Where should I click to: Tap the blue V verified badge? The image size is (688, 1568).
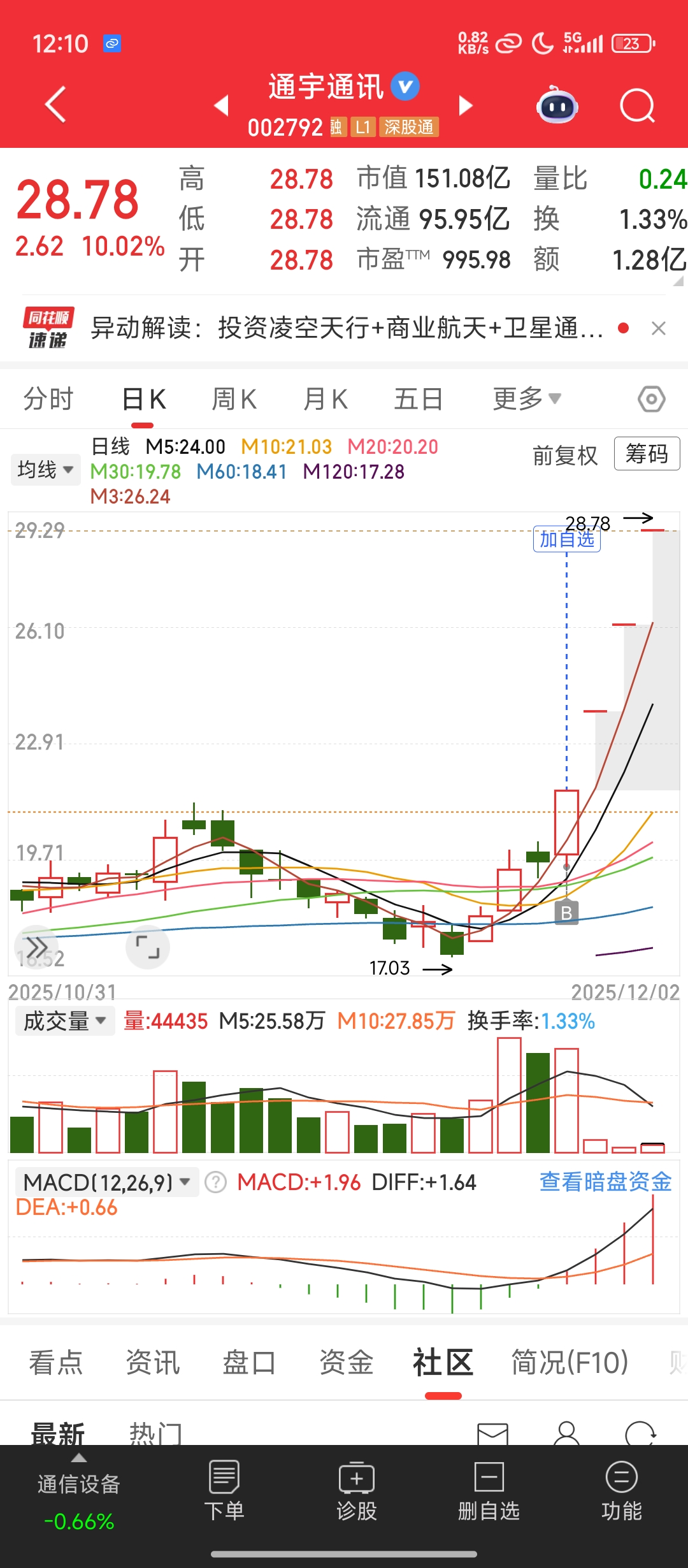point(405,86)
